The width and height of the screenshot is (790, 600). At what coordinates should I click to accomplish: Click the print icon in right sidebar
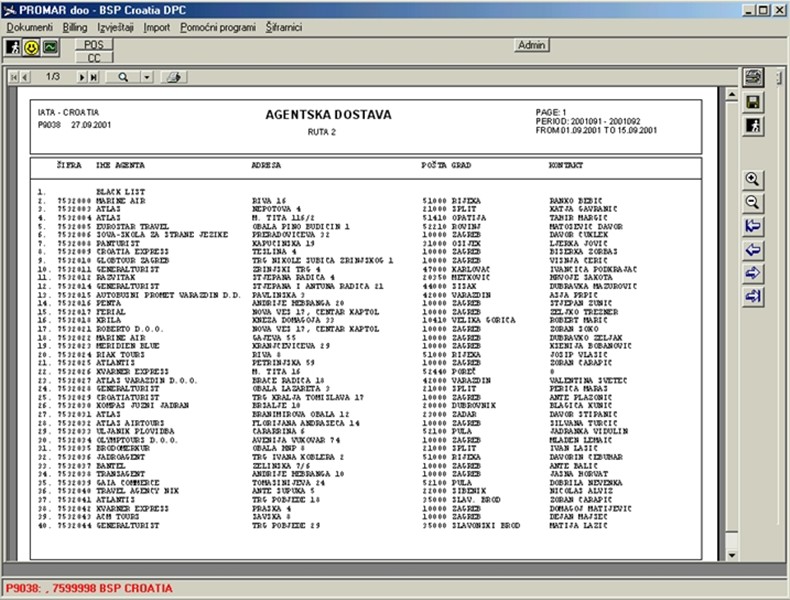pyautogui.click(x=753, y=77)
